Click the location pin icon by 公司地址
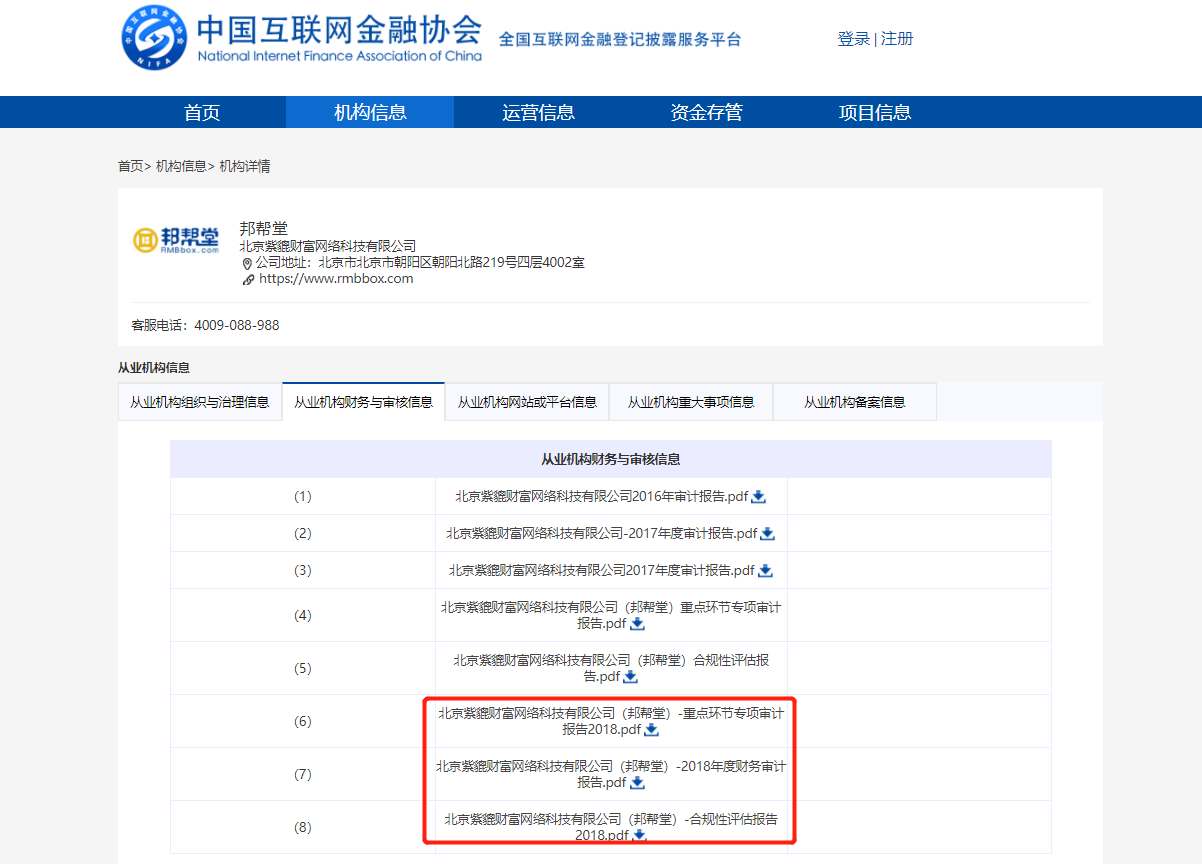 point(247,263)
